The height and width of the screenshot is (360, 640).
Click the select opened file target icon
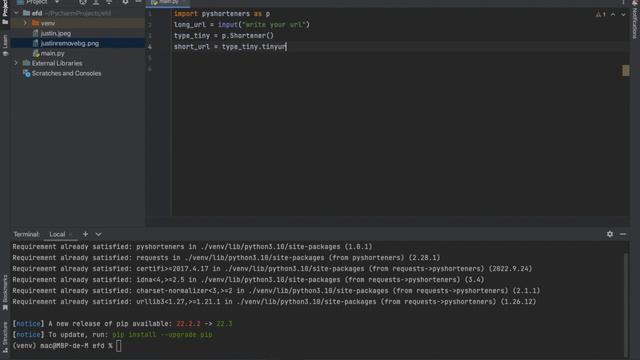coord(83,2)
